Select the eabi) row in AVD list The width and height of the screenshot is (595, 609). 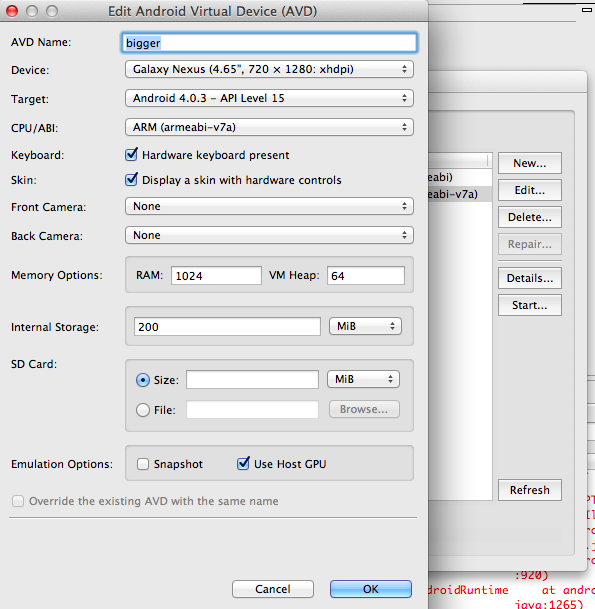[x=460, y=177]
